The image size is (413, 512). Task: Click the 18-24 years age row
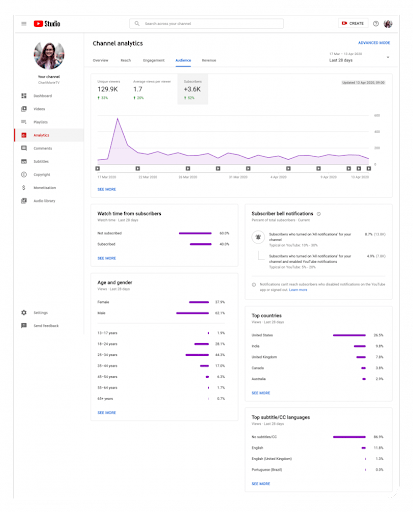pos(161,344)
